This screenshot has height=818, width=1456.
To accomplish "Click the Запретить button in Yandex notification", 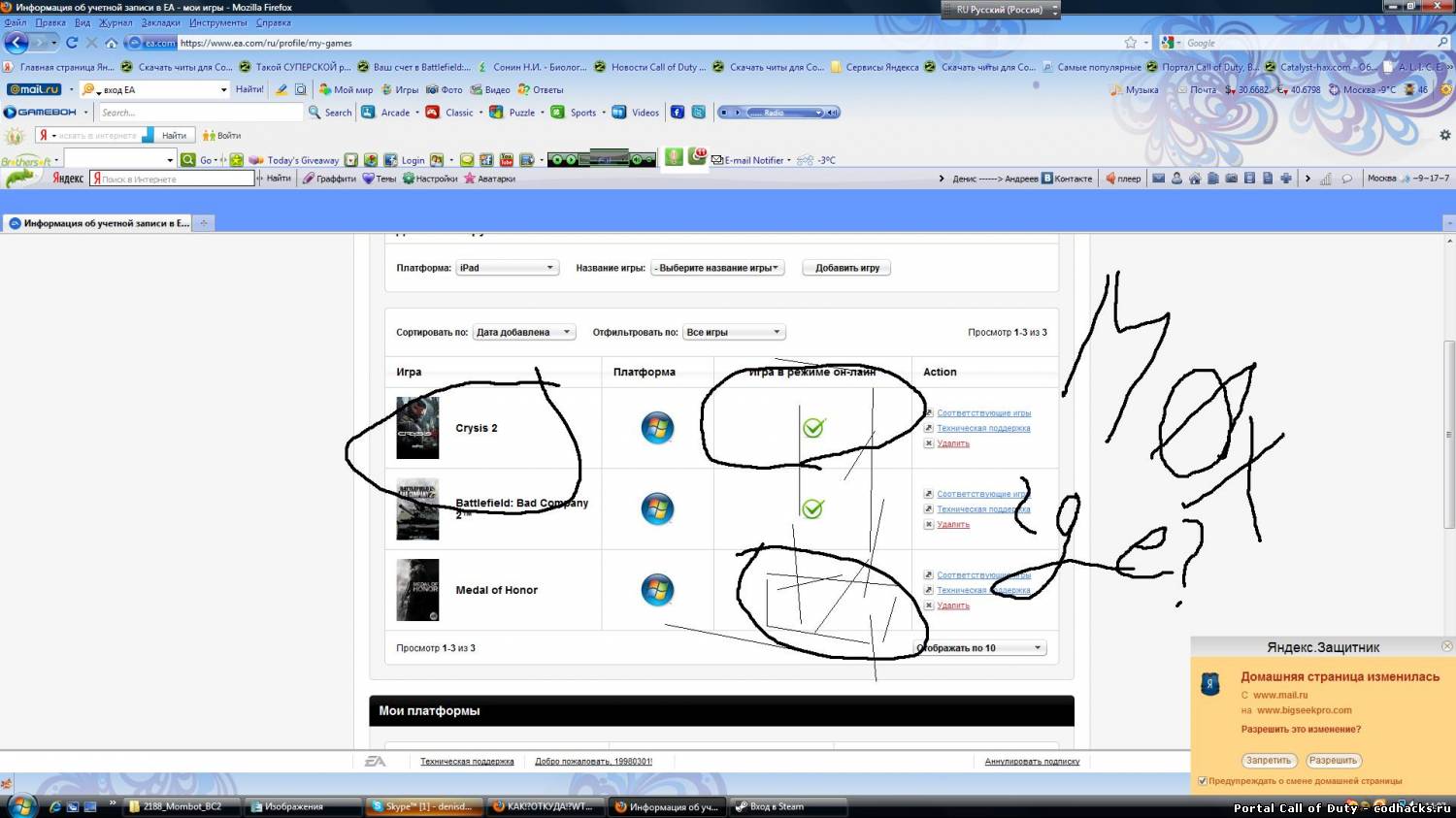I will tap(1269, 761).
